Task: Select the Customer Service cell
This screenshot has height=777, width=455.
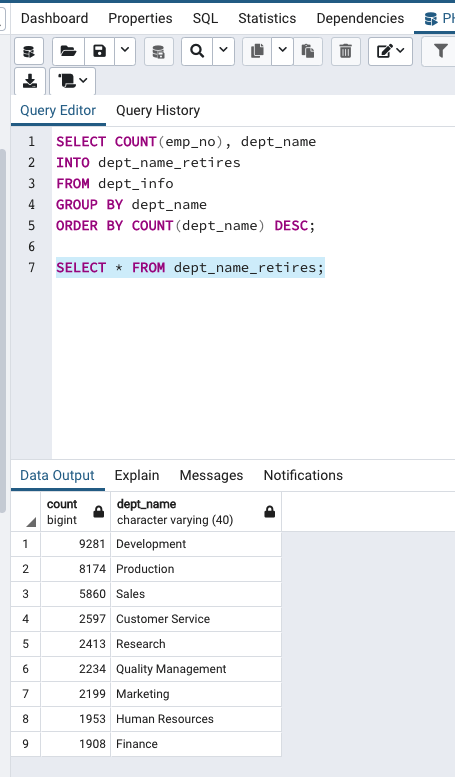Action: (x=196, y=619)
